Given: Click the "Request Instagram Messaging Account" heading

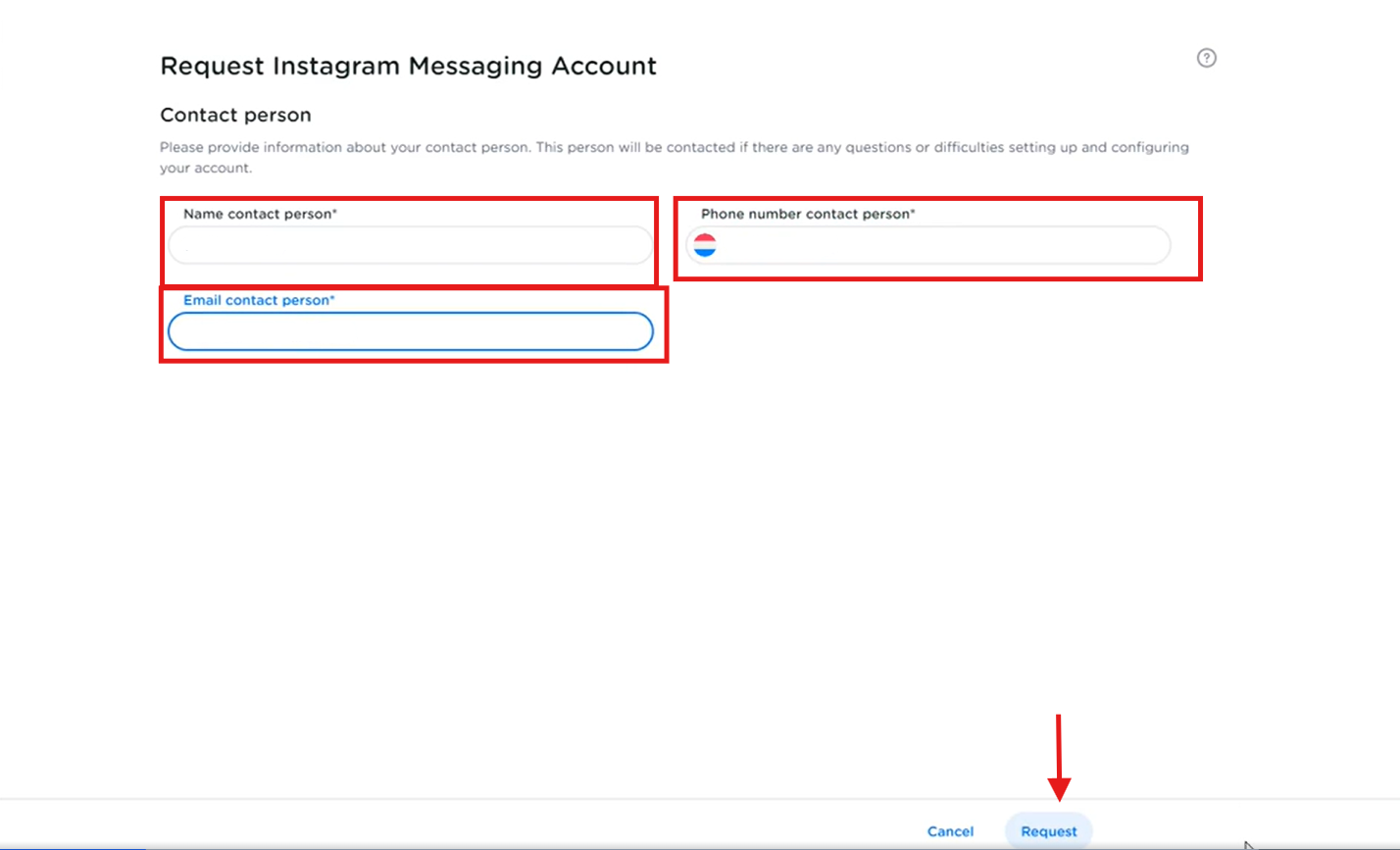Looking at the screenshot, I should [x=408, y=66].
